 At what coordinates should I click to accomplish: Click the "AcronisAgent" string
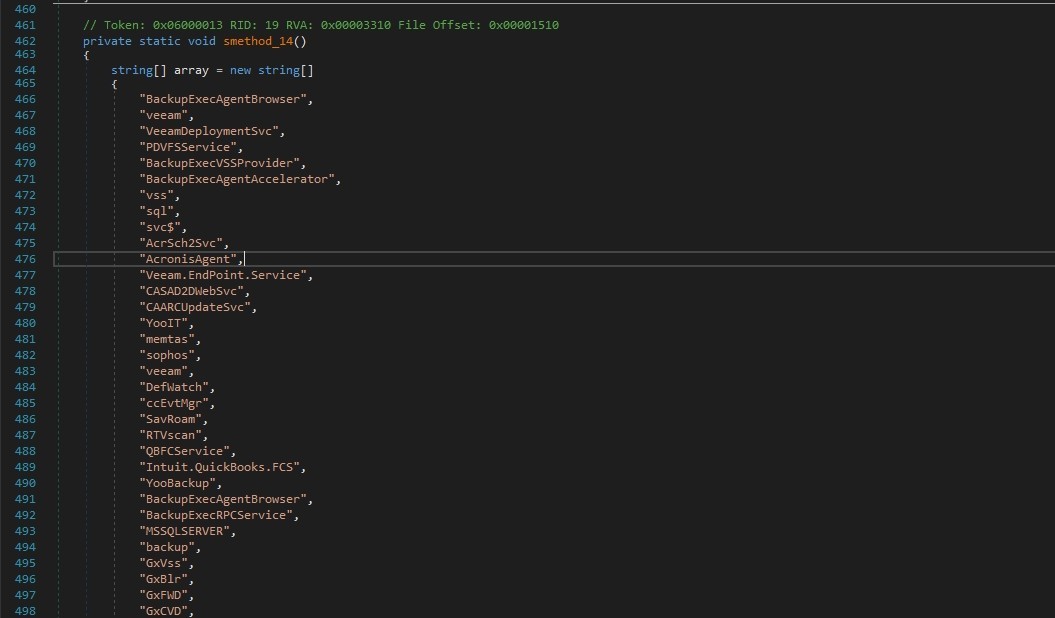[188, 259]
